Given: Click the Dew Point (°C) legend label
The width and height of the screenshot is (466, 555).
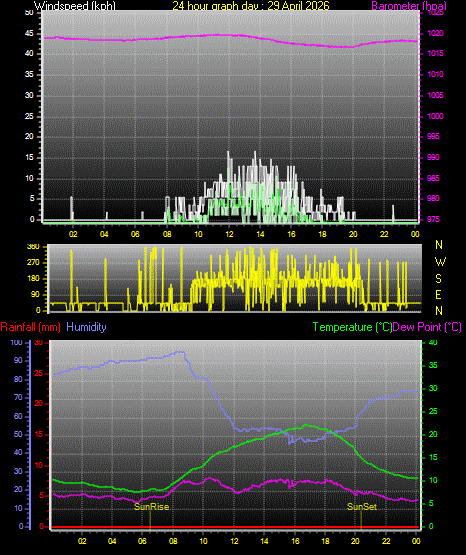Looking at the screenshot, I should (427, 327).
